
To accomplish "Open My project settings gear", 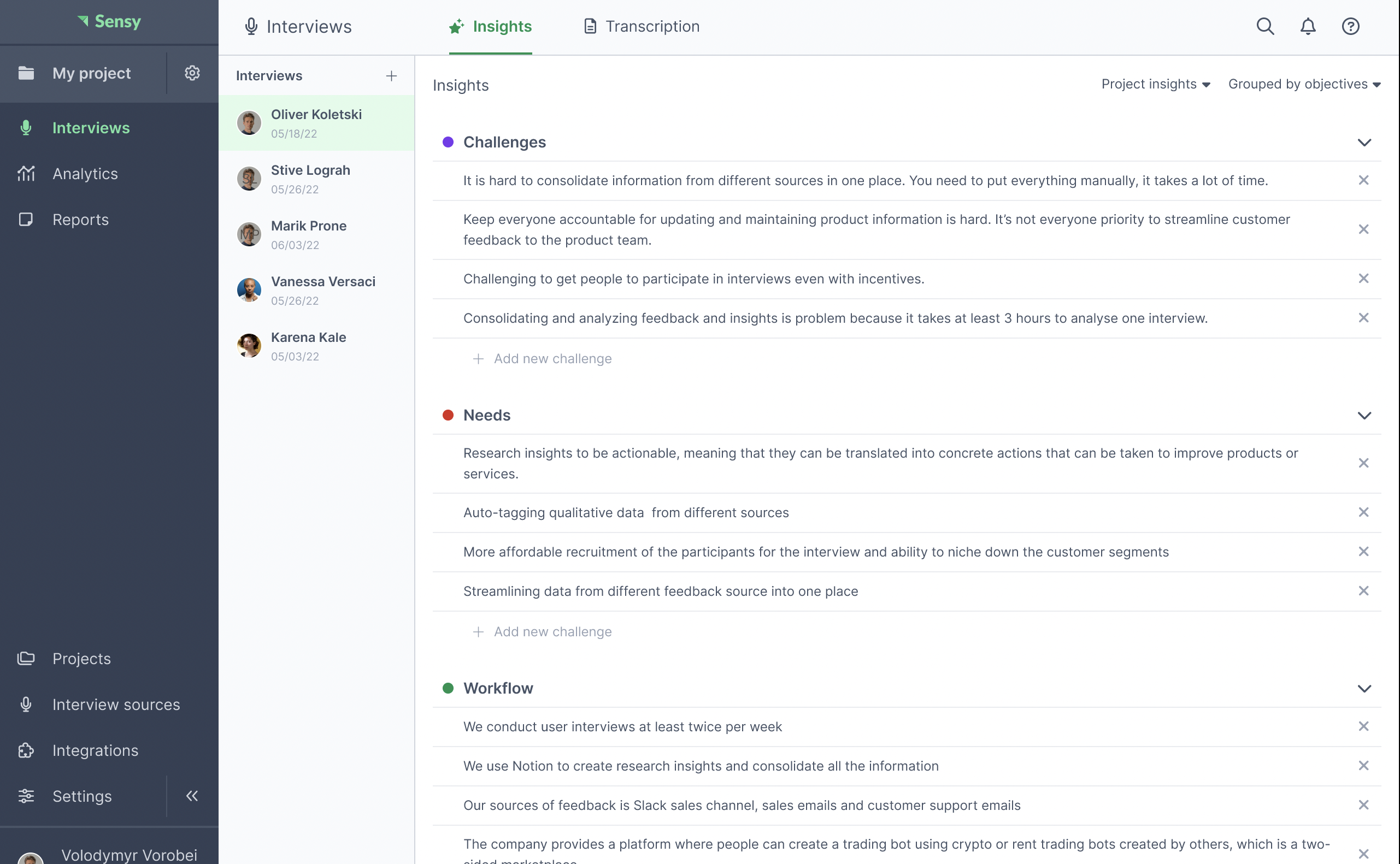I will click(192, 73).
